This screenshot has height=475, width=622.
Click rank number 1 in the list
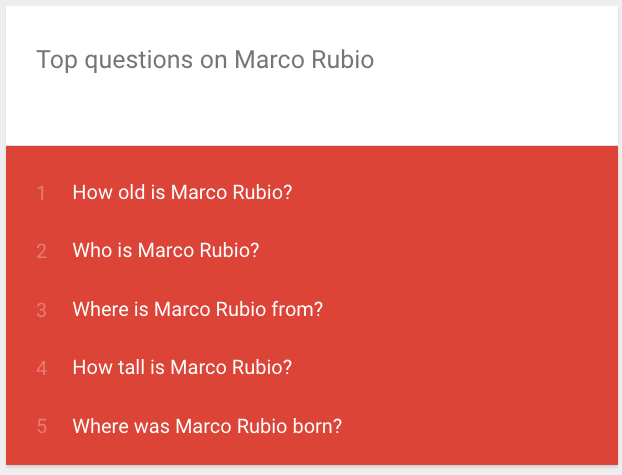[41, 193]
